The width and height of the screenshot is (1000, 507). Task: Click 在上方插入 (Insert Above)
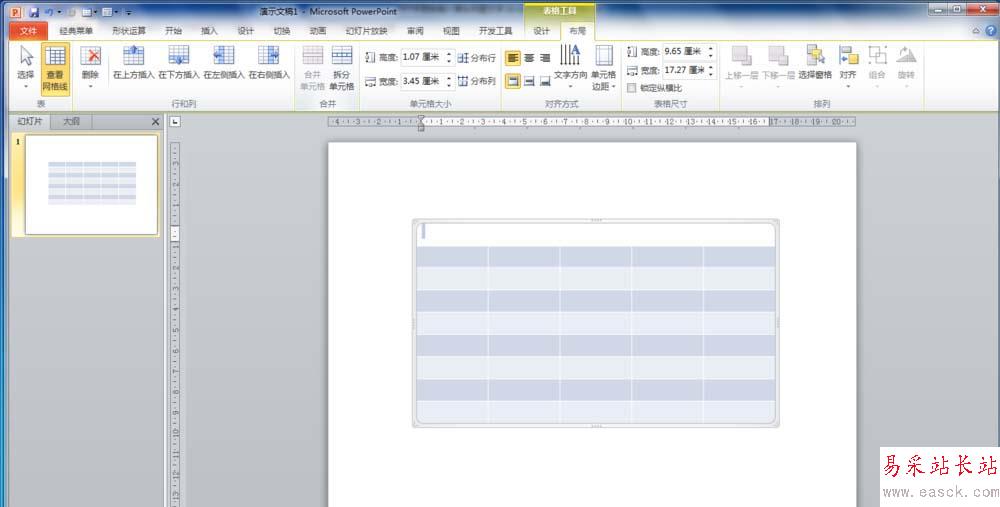point(133,62)
